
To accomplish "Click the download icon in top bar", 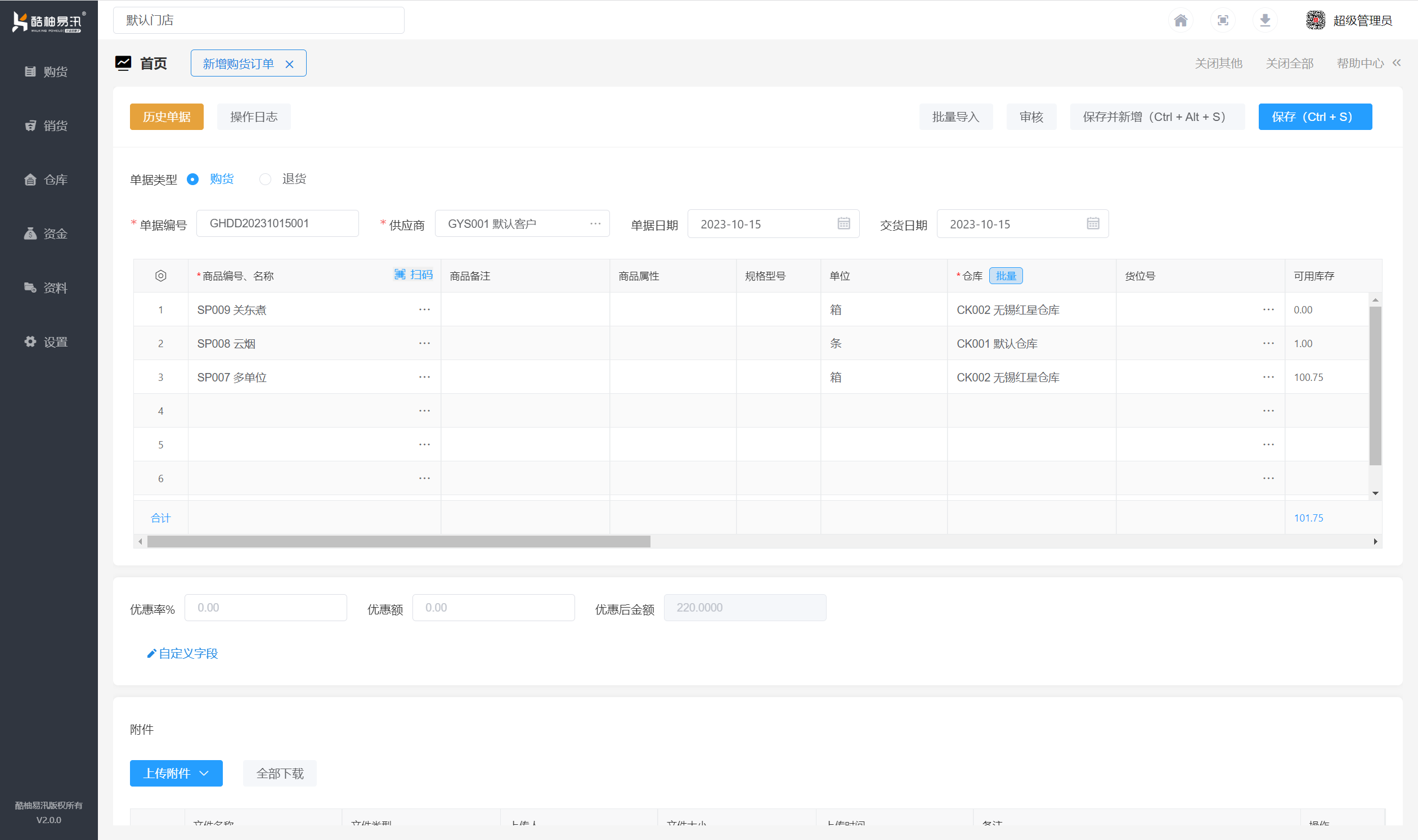I will click(1265, 21).
